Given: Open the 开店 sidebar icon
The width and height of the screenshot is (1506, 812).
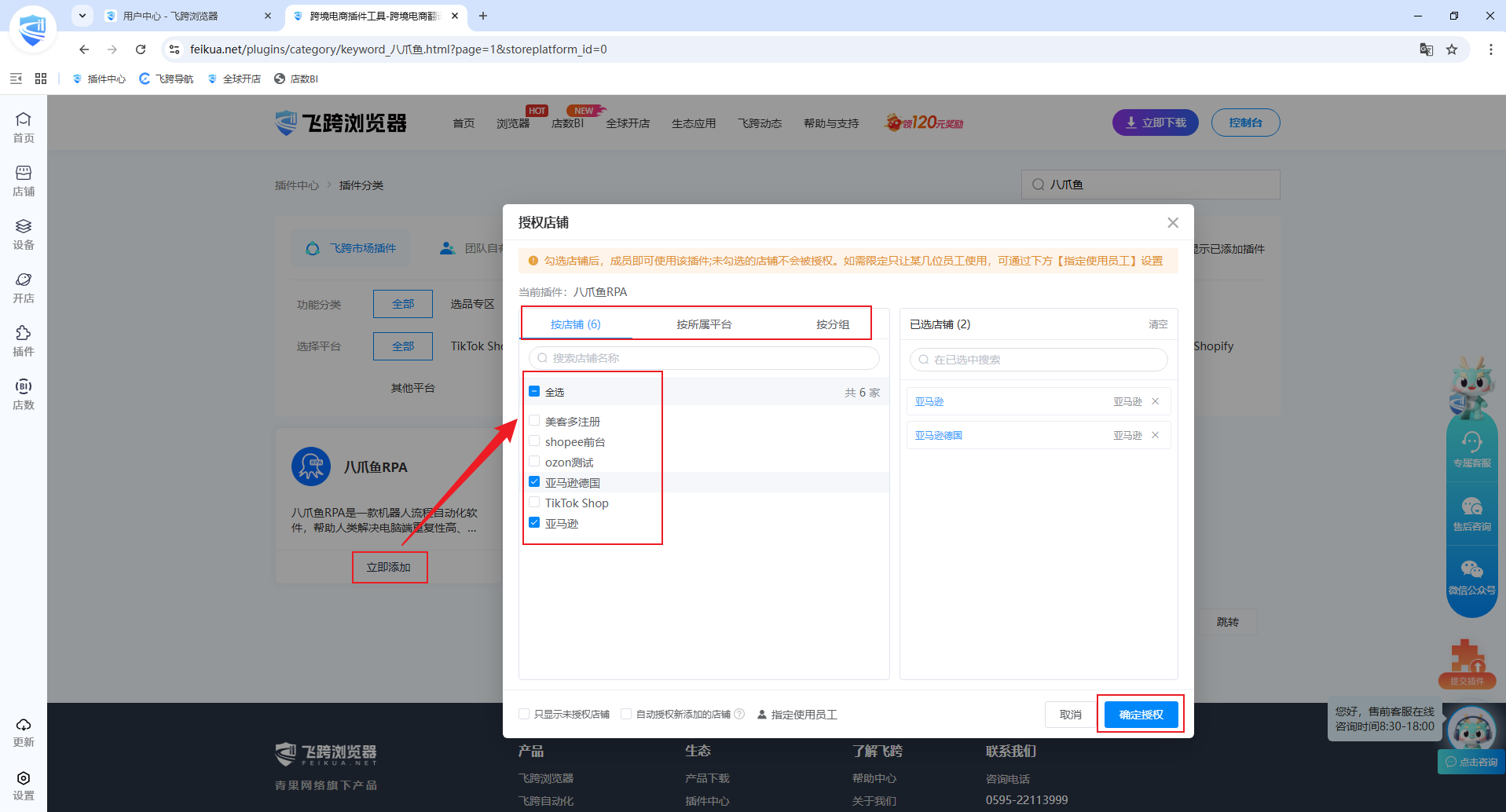Looking at the screenshot, I should (24, 287).
